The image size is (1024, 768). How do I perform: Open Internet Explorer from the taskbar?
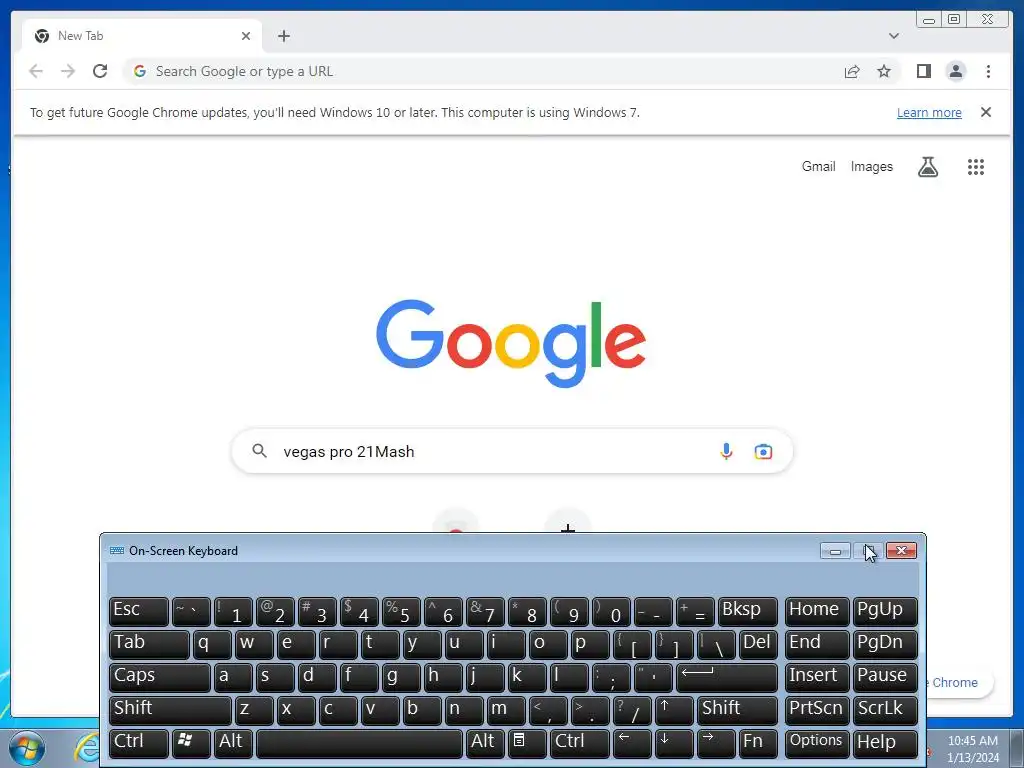87,748
